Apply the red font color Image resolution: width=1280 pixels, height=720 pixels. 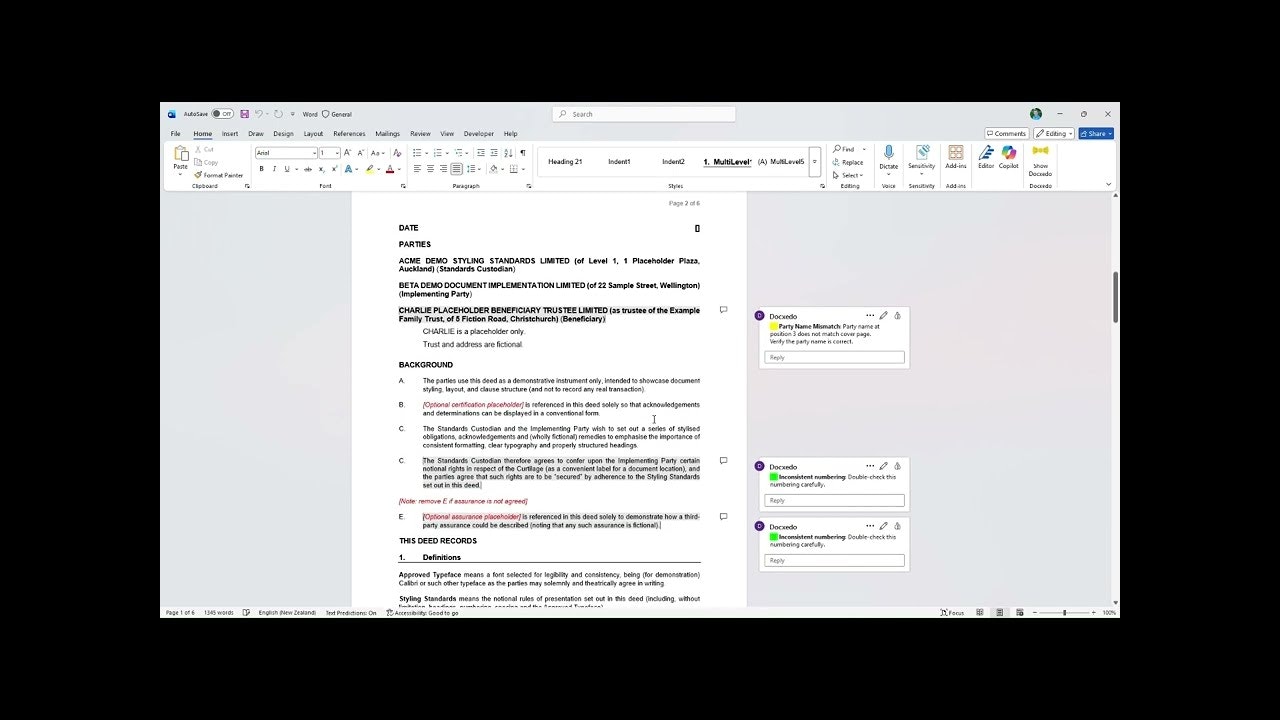[x=389, y=169]
